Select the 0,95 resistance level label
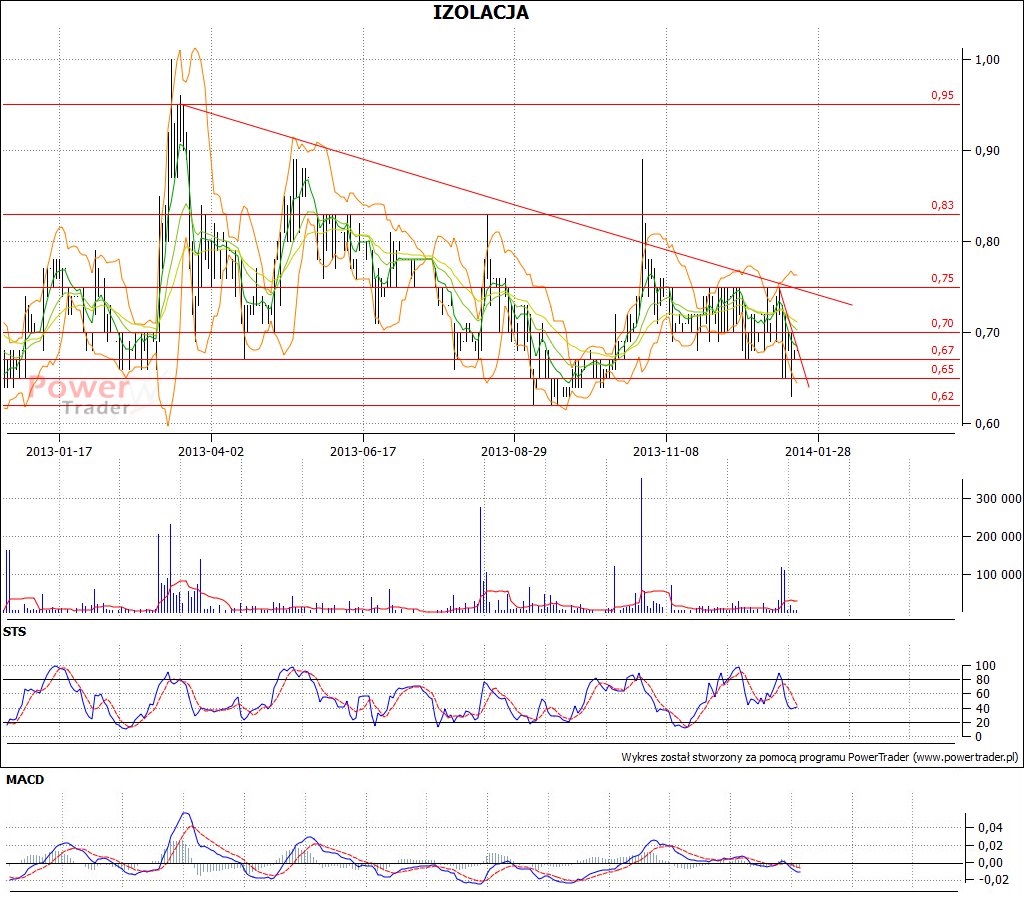1024x906 pixels. pyautogui.click(x=942, y=95)
